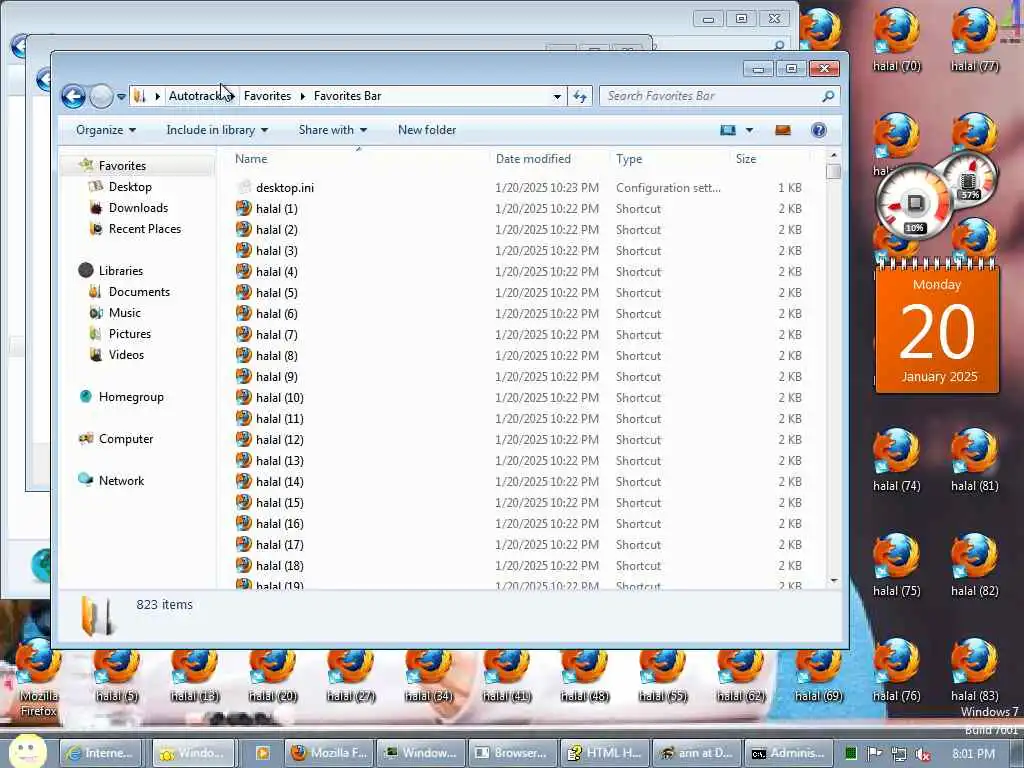Switch to the HTML Help taskbar button

coord(604,753)
